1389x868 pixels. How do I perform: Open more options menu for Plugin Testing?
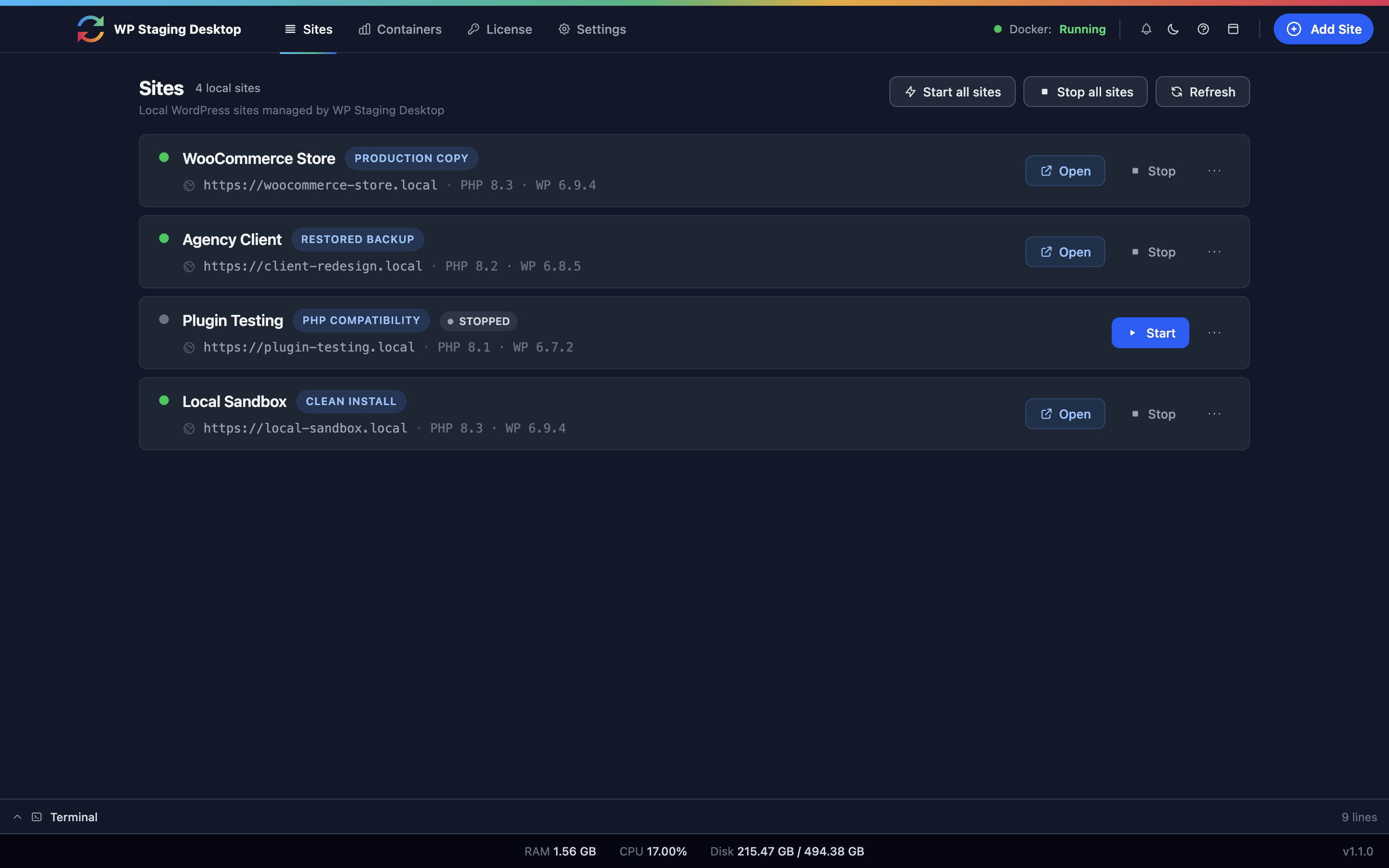(x=1214, y=332)
